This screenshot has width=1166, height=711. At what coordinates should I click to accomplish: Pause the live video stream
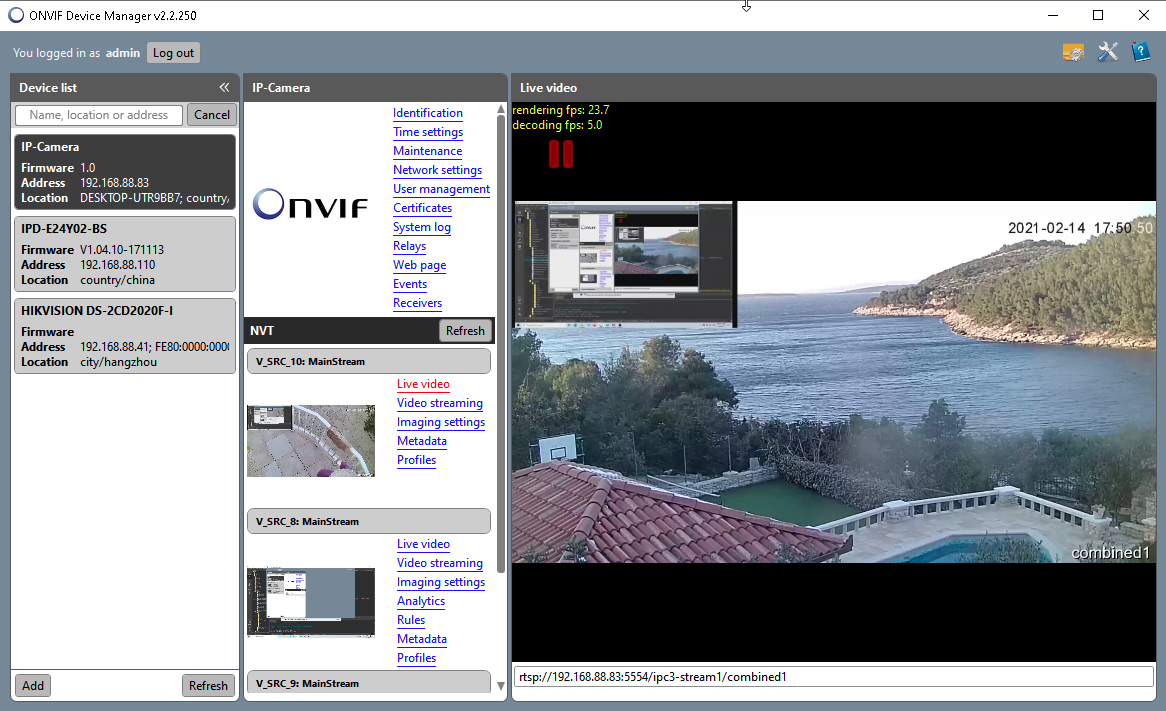561,153
